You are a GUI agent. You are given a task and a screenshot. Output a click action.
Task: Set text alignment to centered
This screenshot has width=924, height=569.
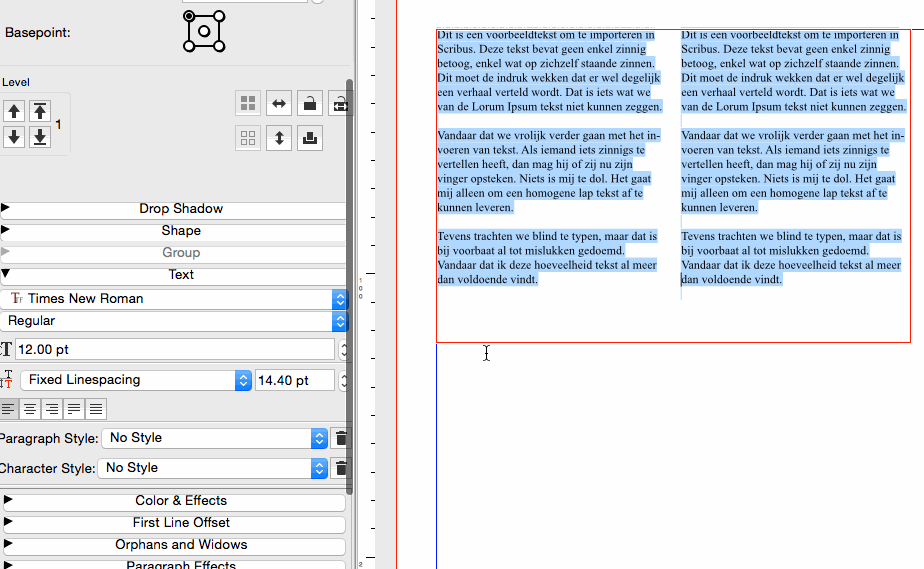pos(30,408)
